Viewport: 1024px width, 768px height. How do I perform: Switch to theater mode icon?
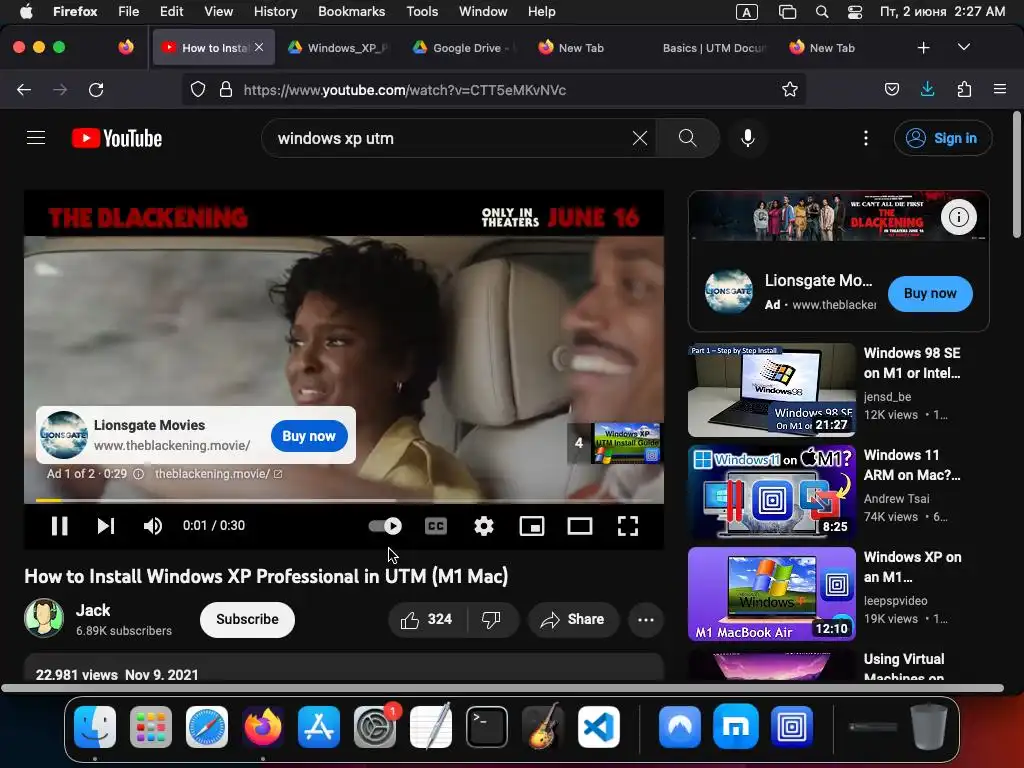(580, 526)
